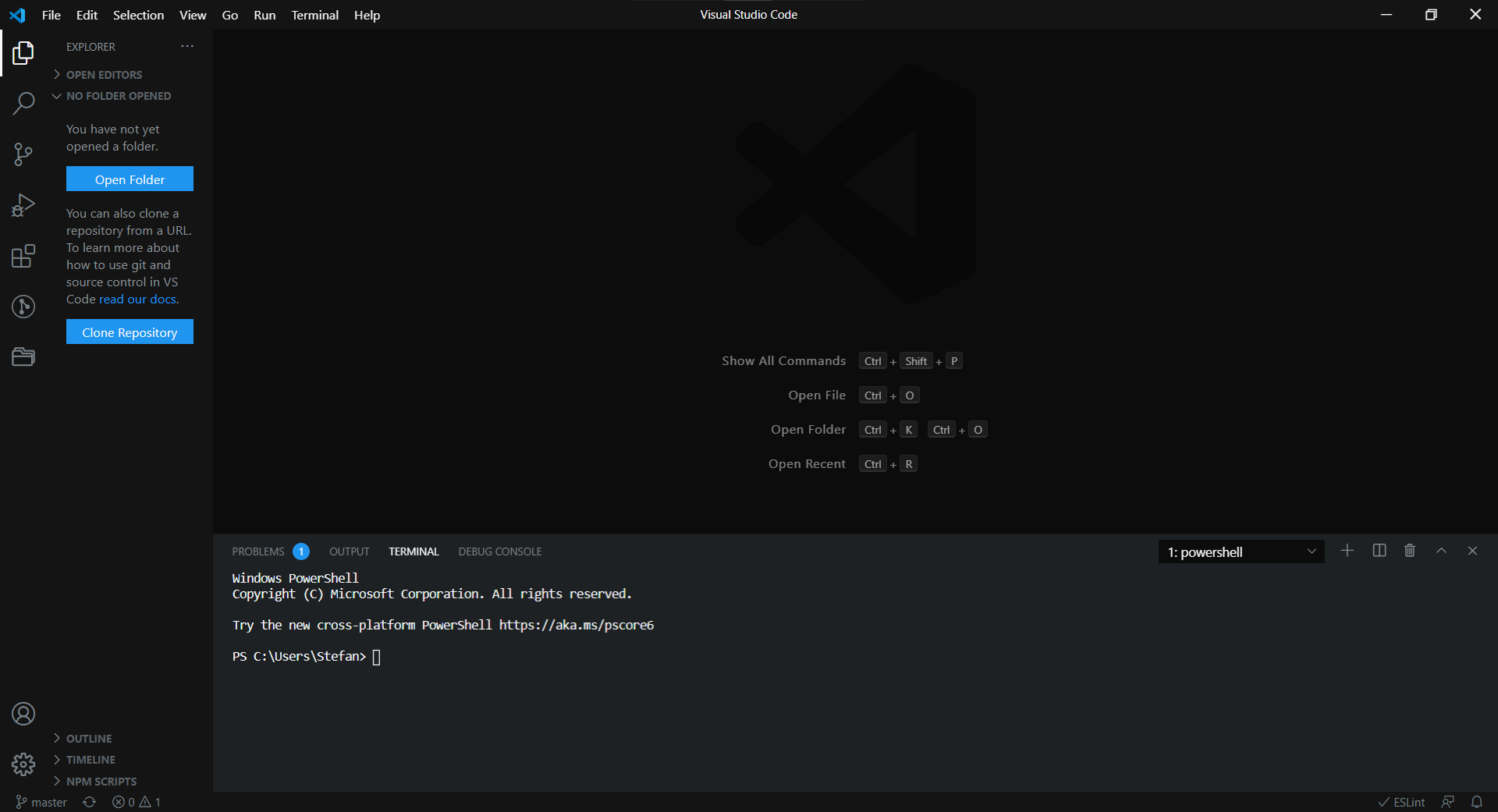Create a new terminal with plus icon
Screen dimensions: 1498x812
click(1347, 551)
